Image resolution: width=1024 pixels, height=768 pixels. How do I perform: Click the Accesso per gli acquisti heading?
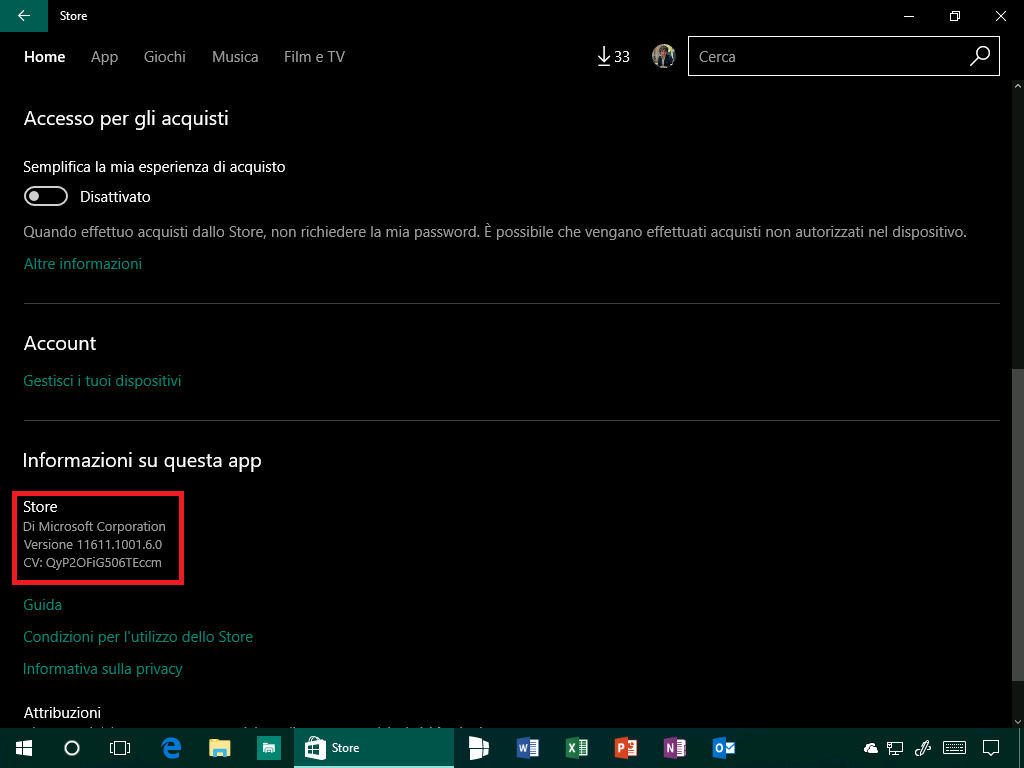[x=126, y=119]
